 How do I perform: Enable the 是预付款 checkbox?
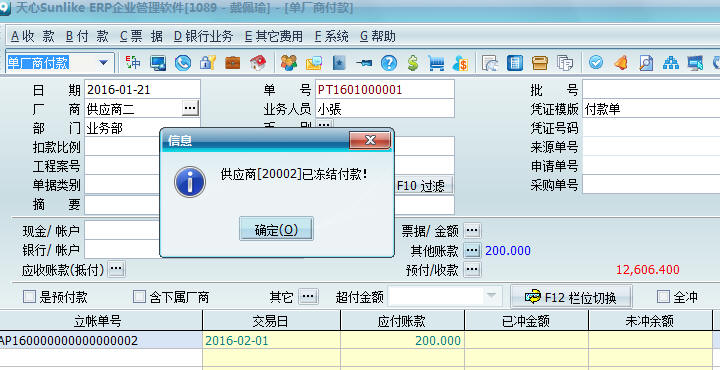pyautogui.click(x=29, y=297)
